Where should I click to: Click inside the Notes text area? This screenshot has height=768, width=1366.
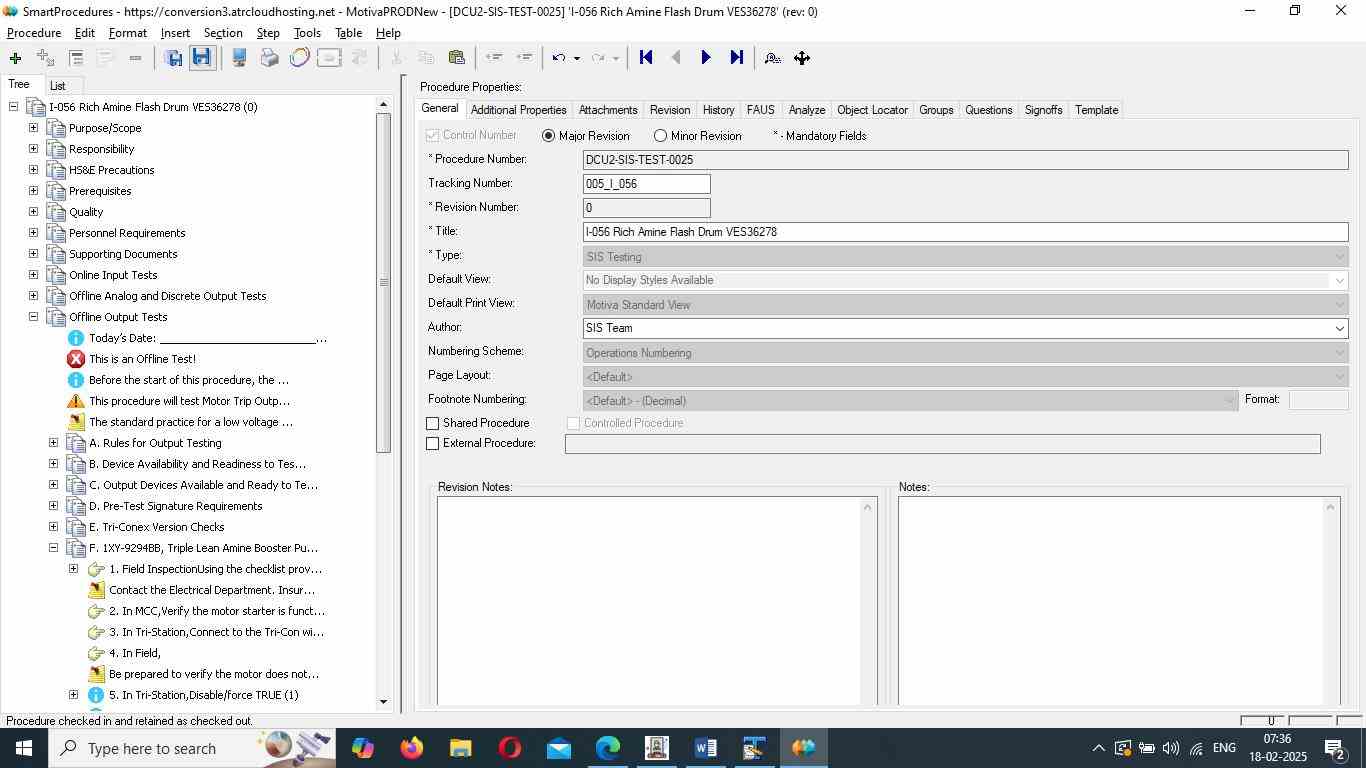coord(1110,601)
